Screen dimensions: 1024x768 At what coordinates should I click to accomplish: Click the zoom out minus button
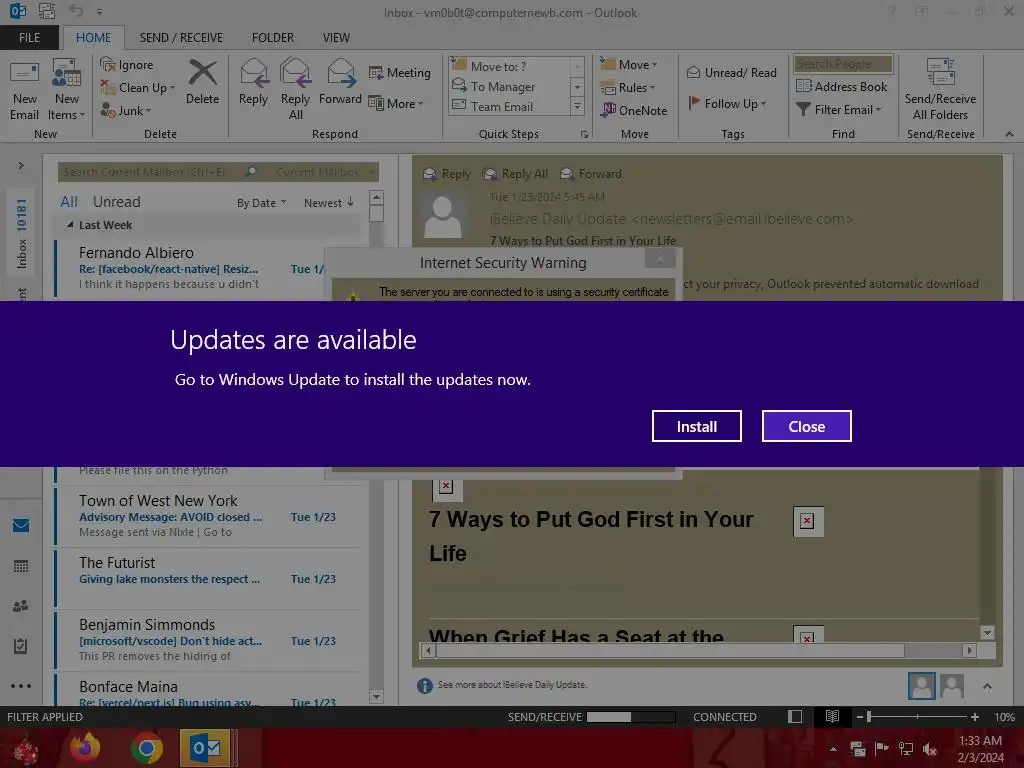(859, 717)
